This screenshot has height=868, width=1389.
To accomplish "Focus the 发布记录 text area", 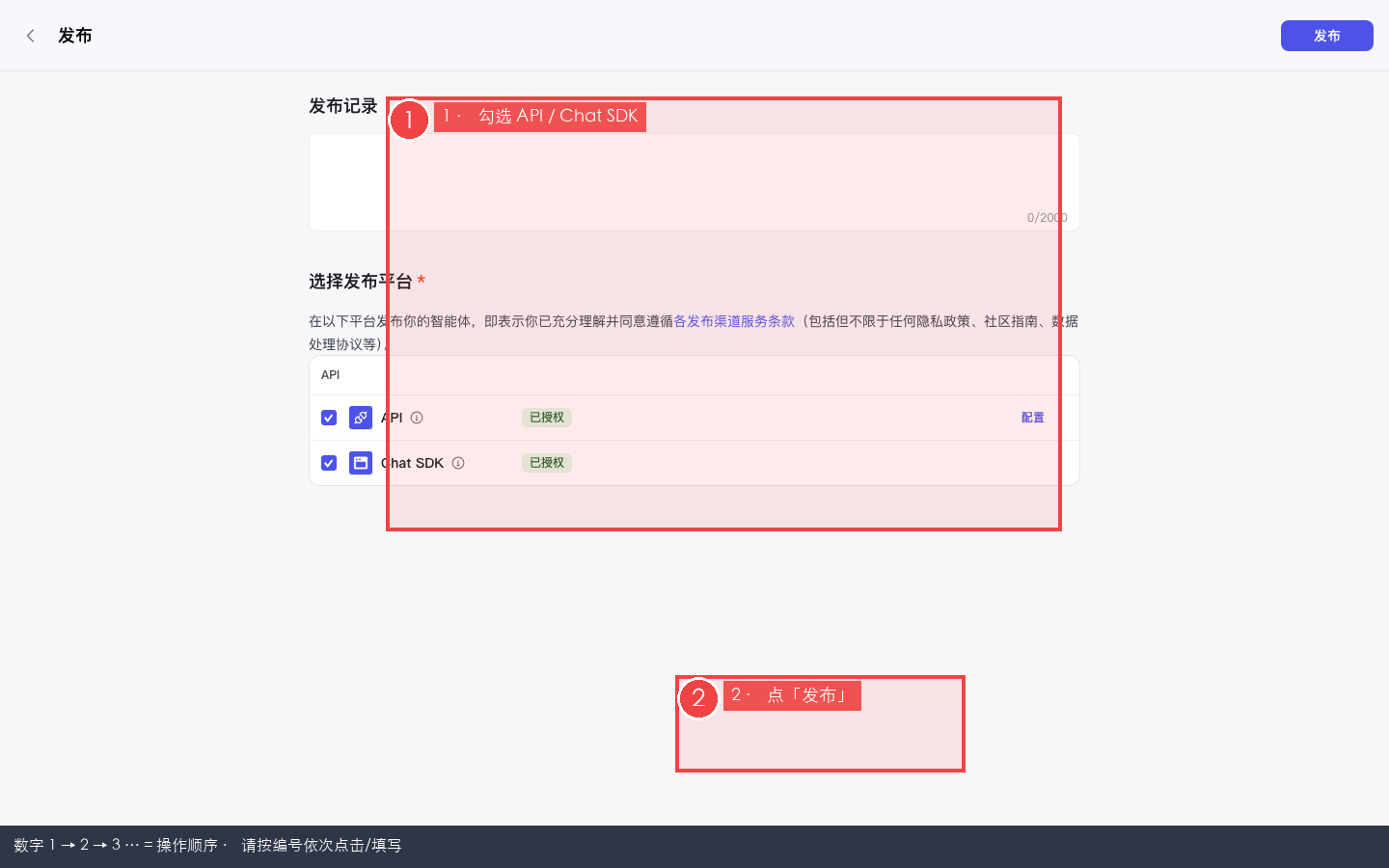I will 694,182.
